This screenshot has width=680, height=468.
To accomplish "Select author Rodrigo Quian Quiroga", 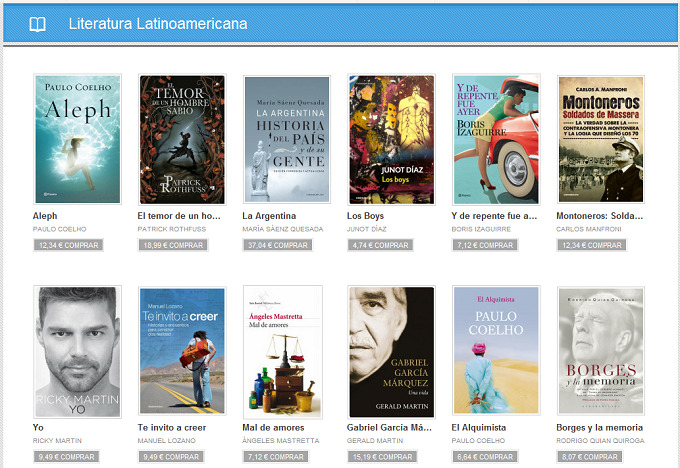I will pos(601,441).
